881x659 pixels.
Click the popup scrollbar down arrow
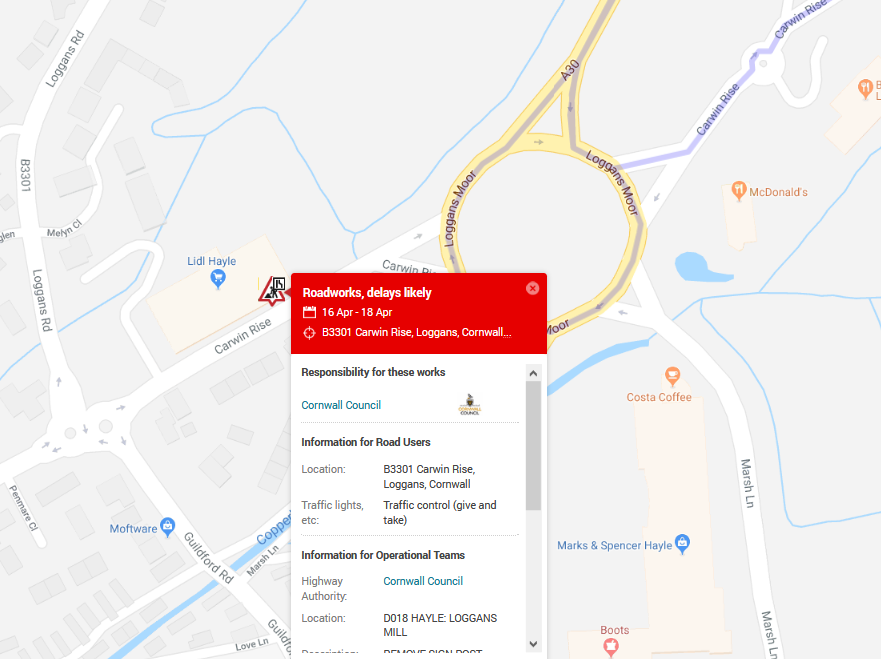tap(533, 644)
